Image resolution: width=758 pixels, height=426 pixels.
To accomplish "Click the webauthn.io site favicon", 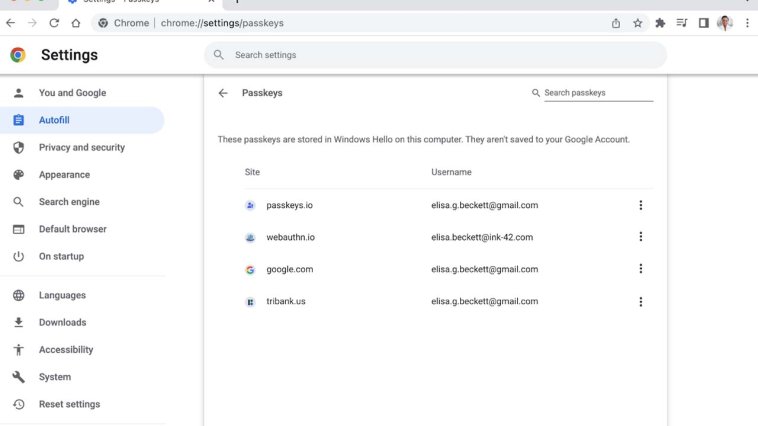I will point(250,237).
